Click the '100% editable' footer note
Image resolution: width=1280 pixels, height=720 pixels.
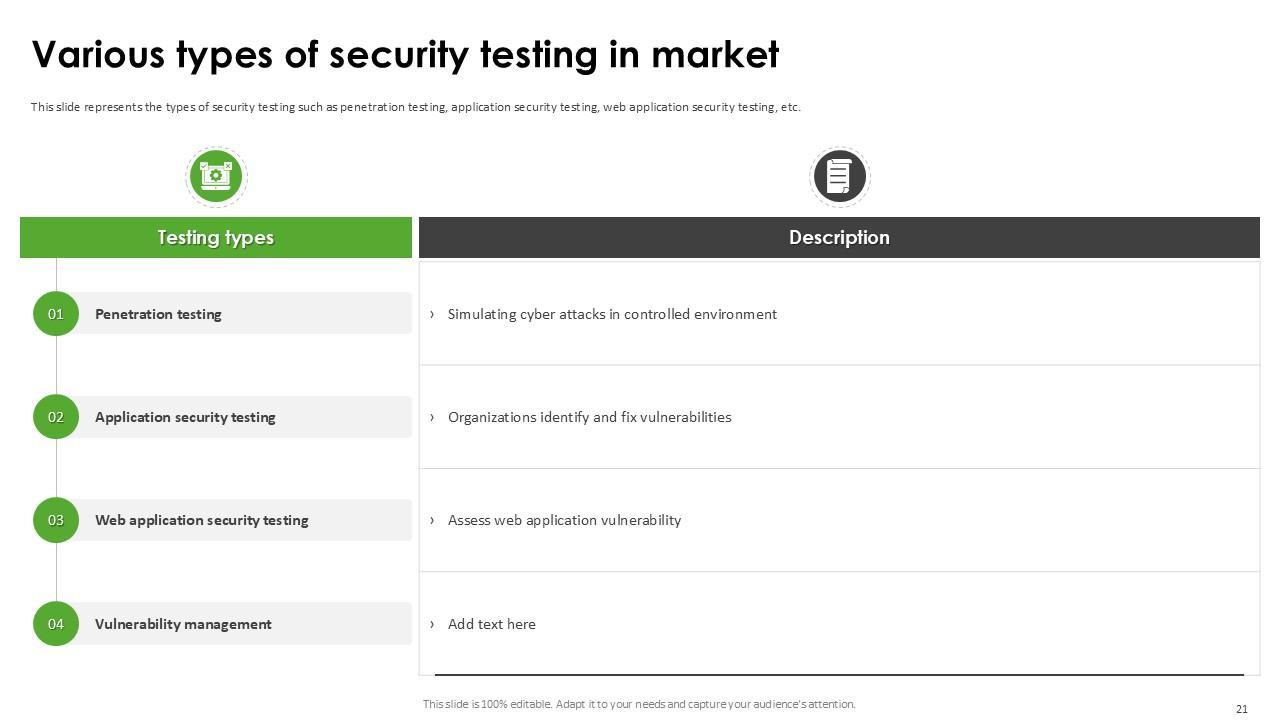(x=639, y=704)
